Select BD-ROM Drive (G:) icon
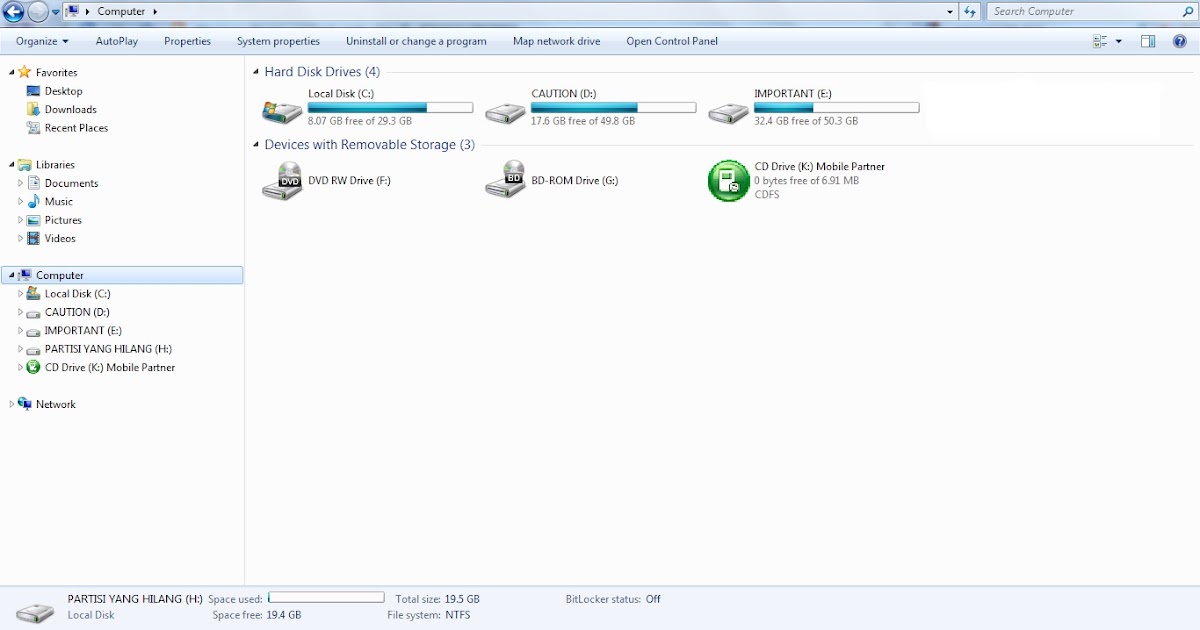Viewport: 1200px width, 630px height. [505, 180]
